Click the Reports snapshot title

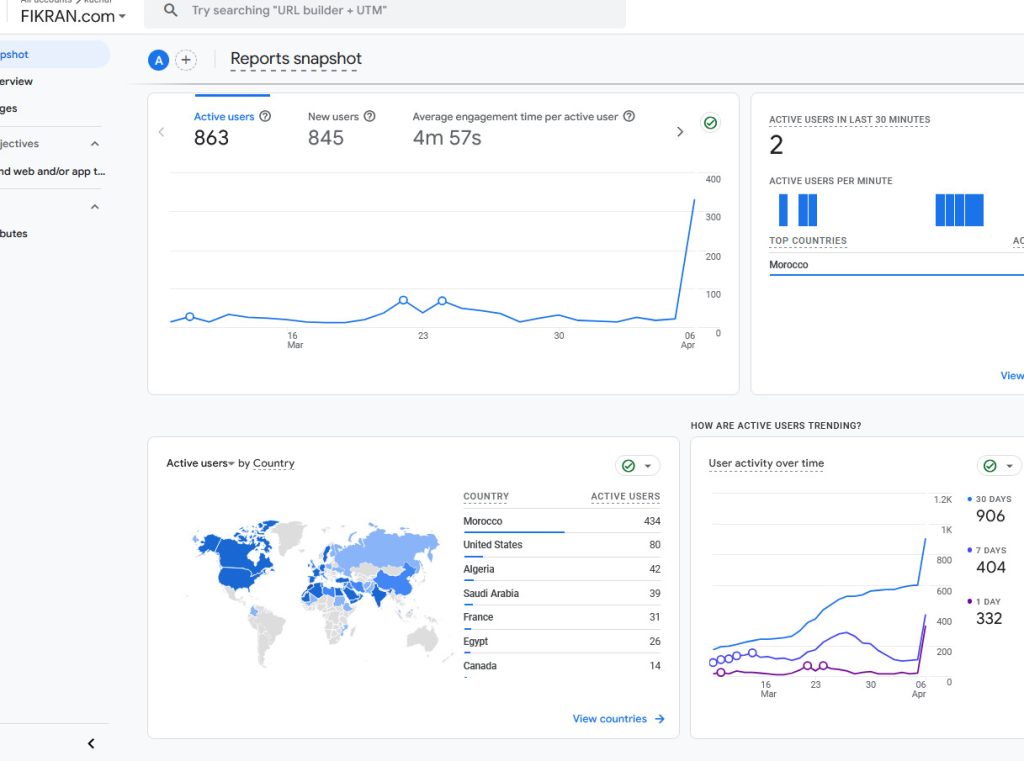[x=296, y=59]
